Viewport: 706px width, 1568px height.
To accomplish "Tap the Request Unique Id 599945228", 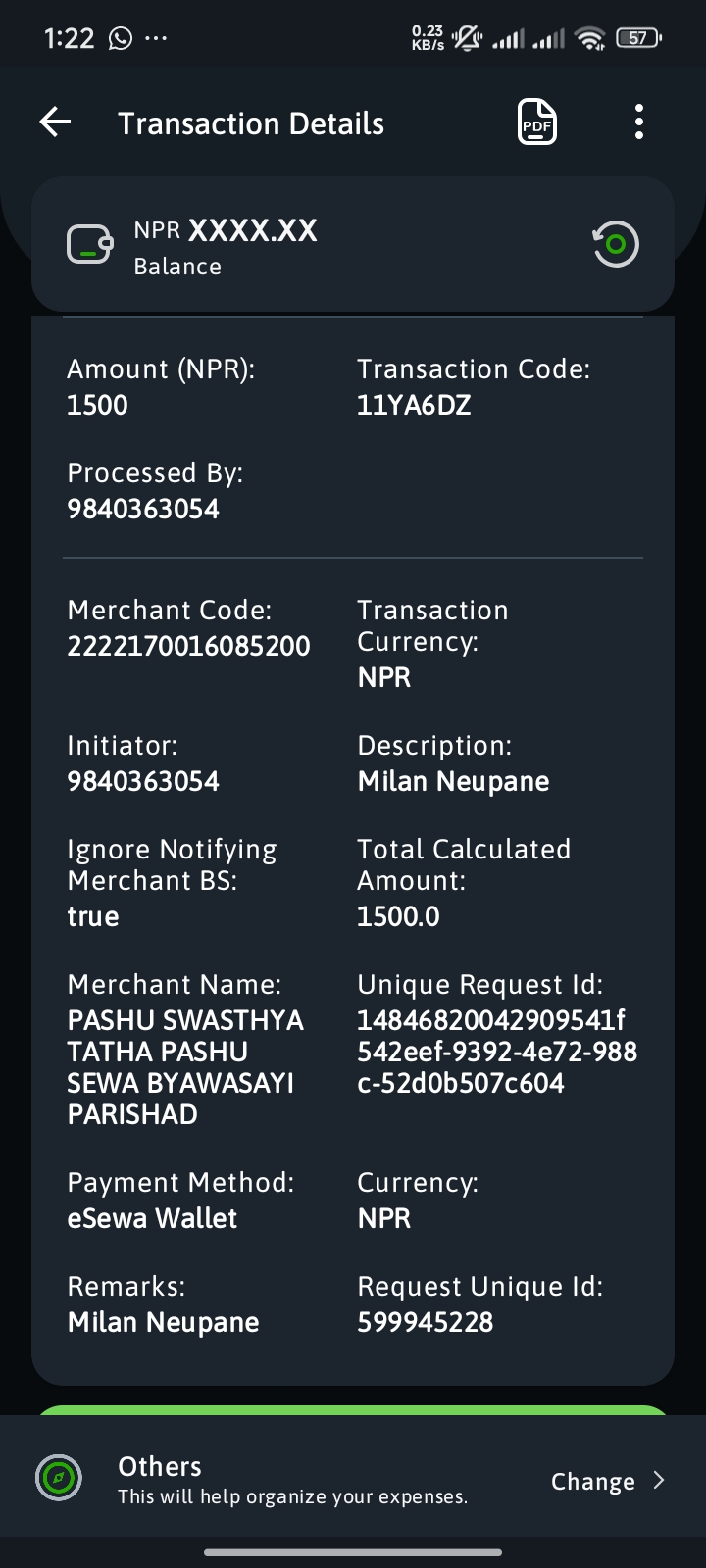I will (426, 1322).
